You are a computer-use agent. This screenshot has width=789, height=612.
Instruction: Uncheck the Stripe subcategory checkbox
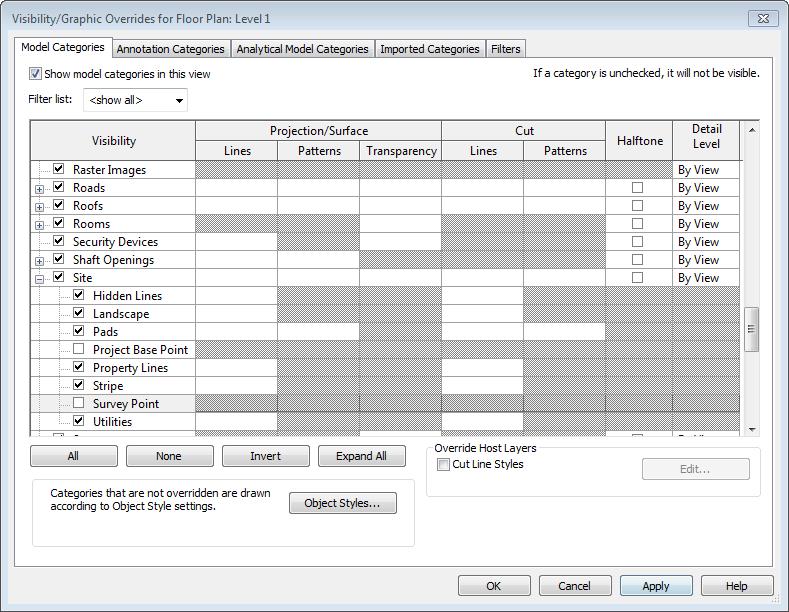click(x=78, y=385)
